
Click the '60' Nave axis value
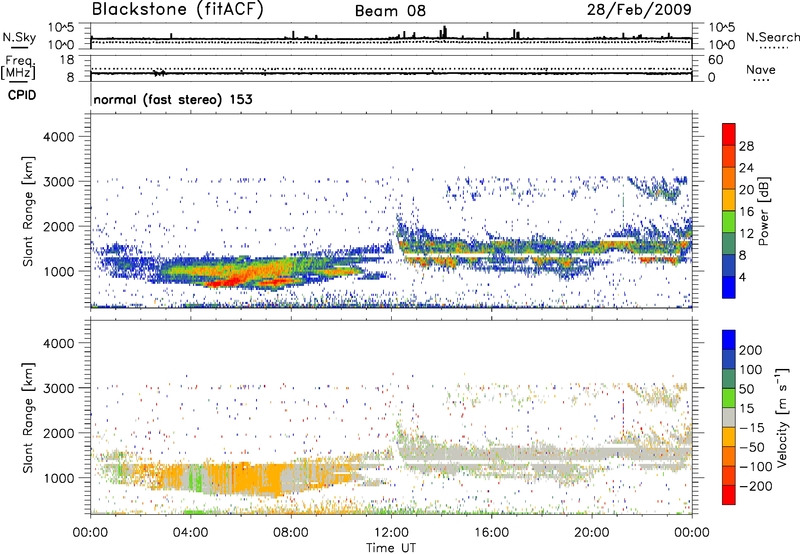click(x=715, y=60)
